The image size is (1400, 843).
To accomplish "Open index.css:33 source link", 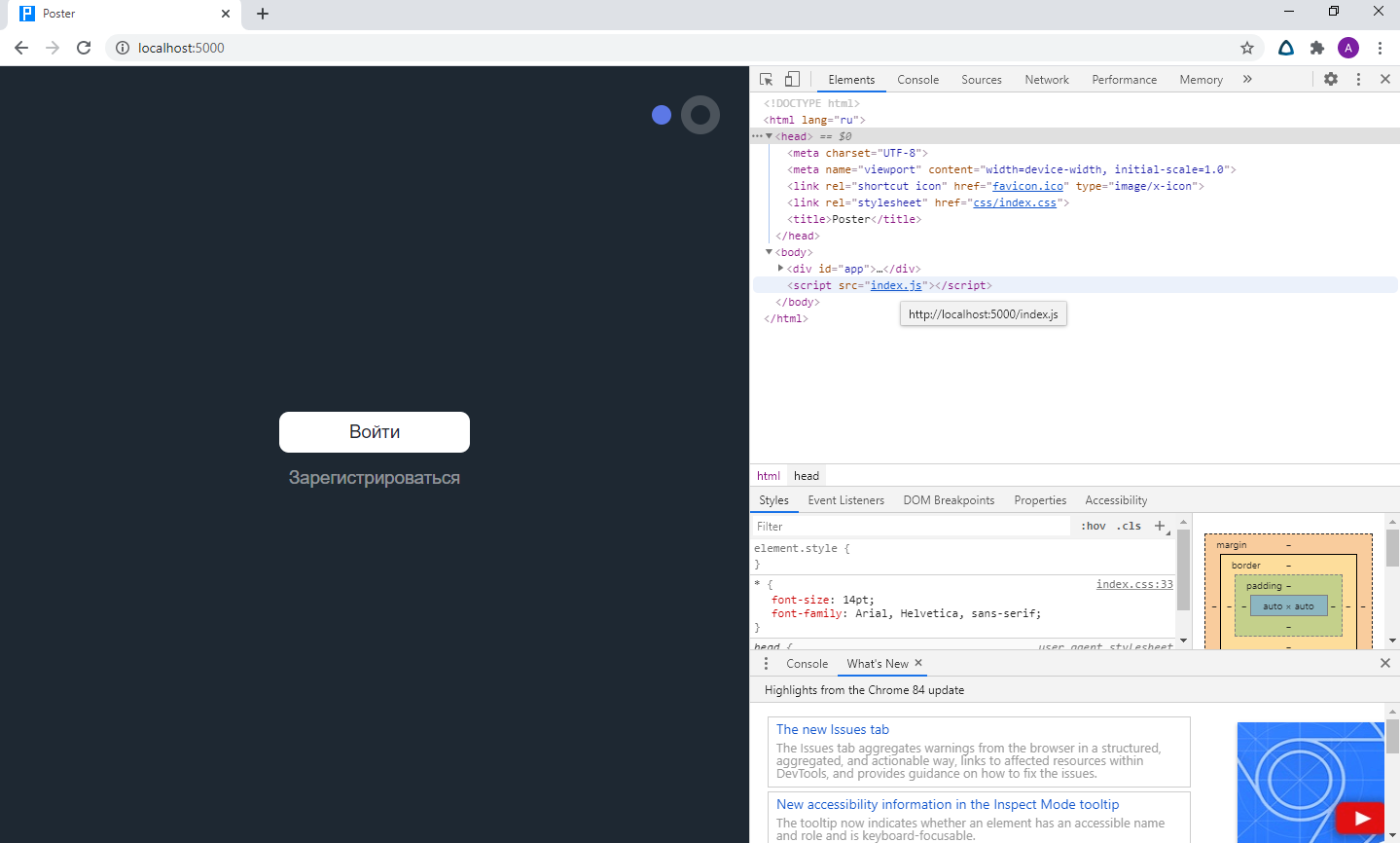I will (x=1134, y=584).
